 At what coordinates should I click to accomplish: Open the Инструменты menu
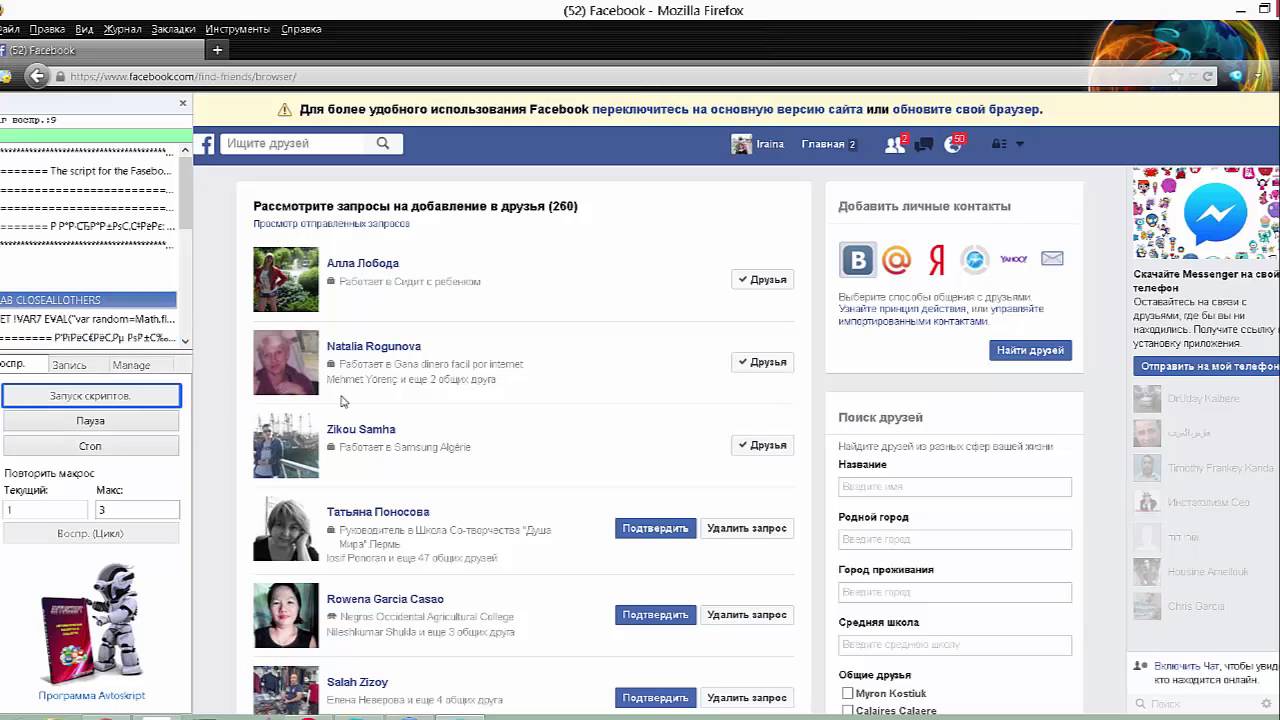coord(237,29)
